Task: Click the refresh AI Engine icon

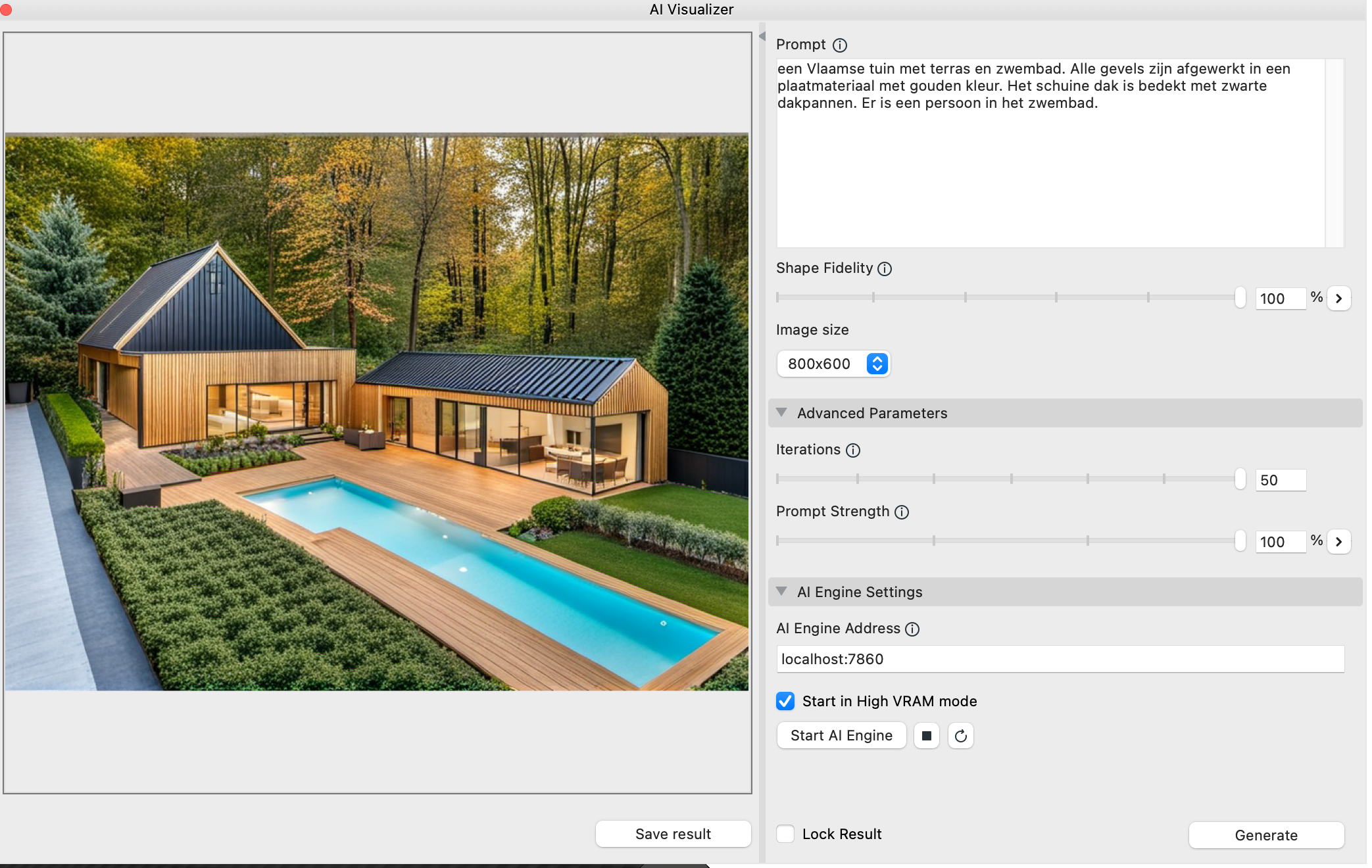Action: [960, 736]
